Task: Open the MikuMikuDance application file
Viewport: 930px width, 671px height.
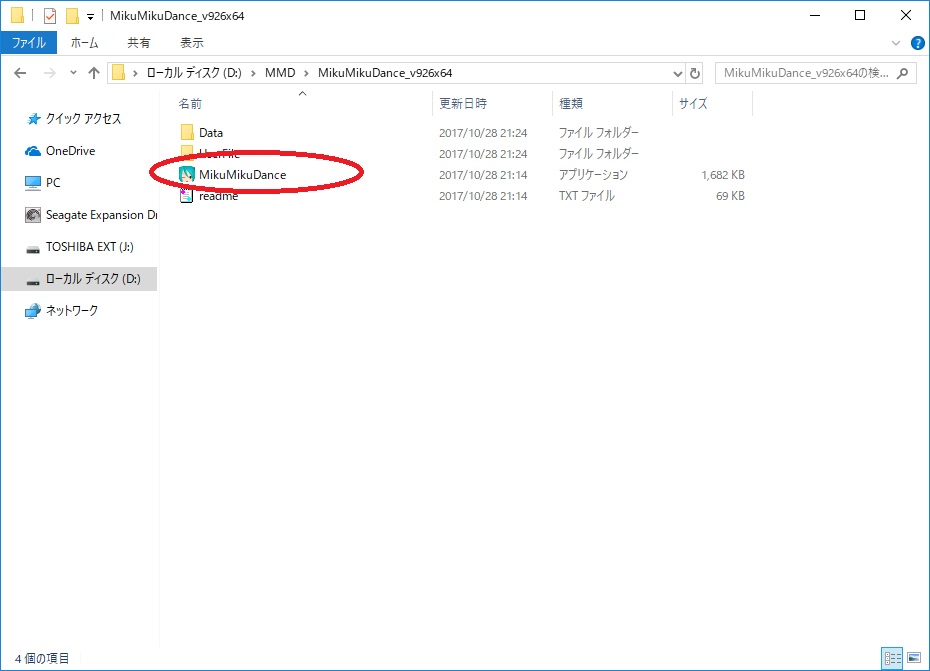Action: tap(242, 174)
